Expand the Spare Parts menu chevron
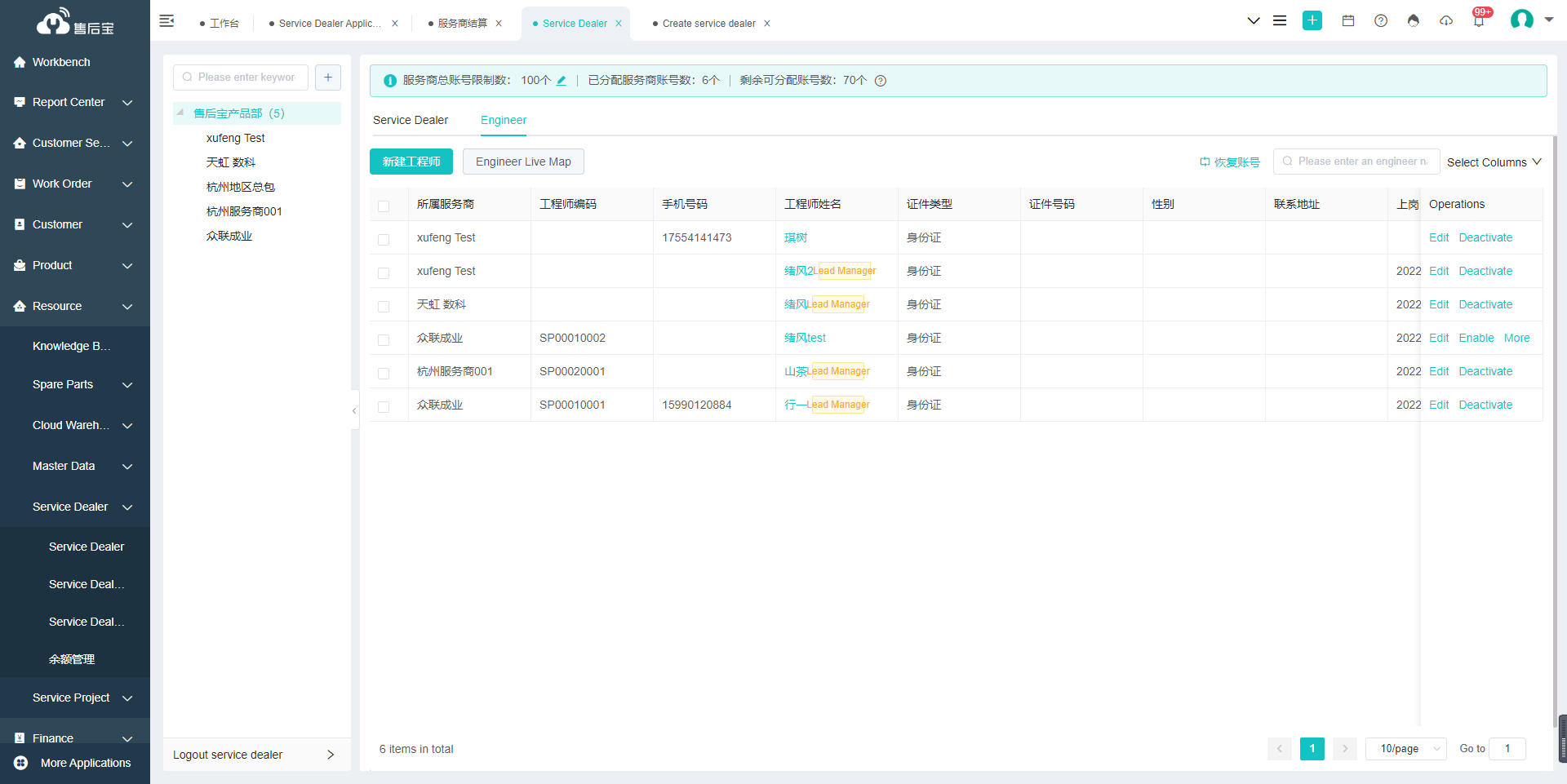This screenshot has width=1567, height=784. pos(127,385)
